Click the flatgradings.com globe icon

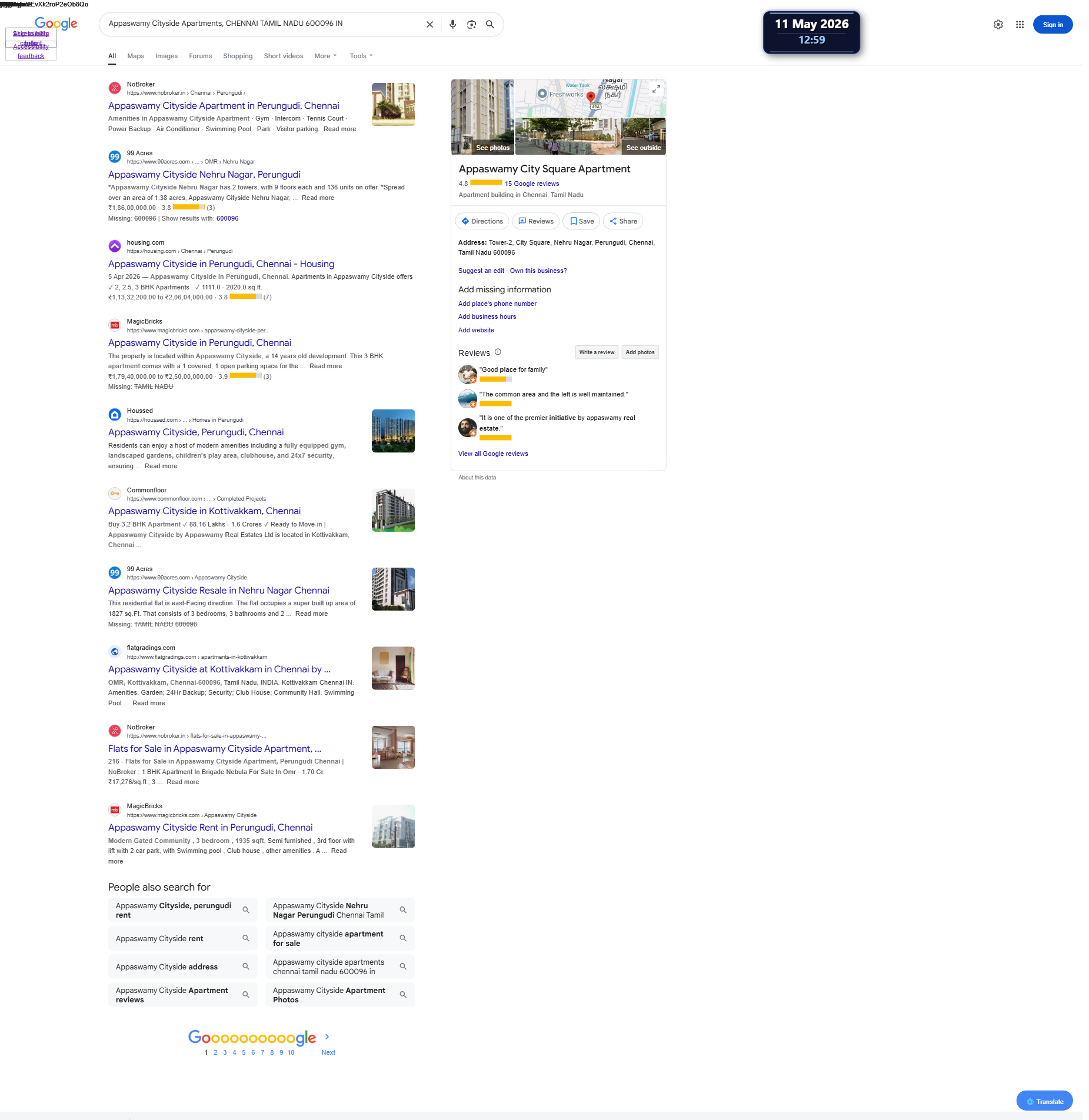(115, 652)
